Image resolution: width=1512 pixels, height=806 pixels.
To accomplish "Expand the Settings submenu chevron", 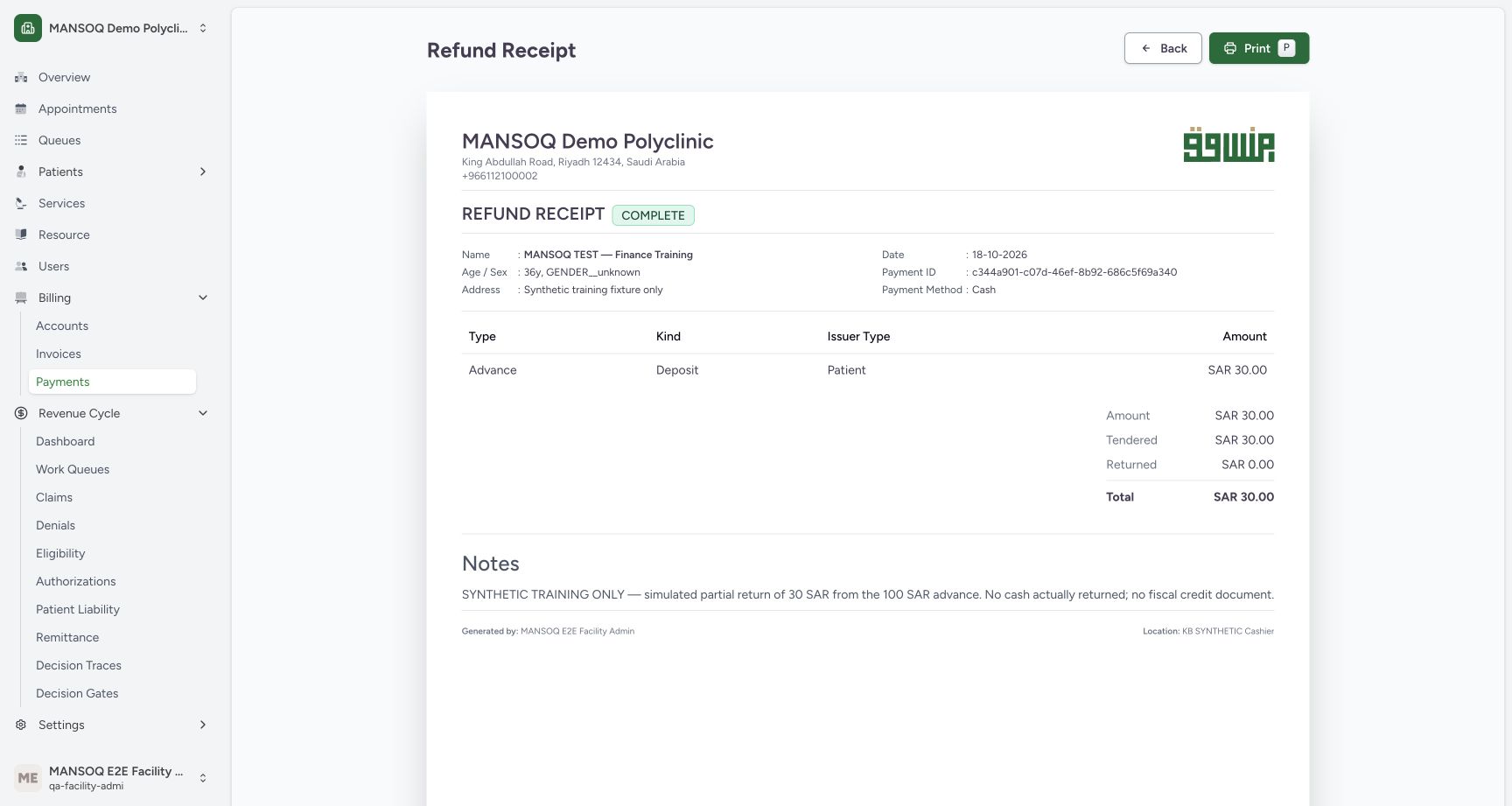I will [203, 725].
